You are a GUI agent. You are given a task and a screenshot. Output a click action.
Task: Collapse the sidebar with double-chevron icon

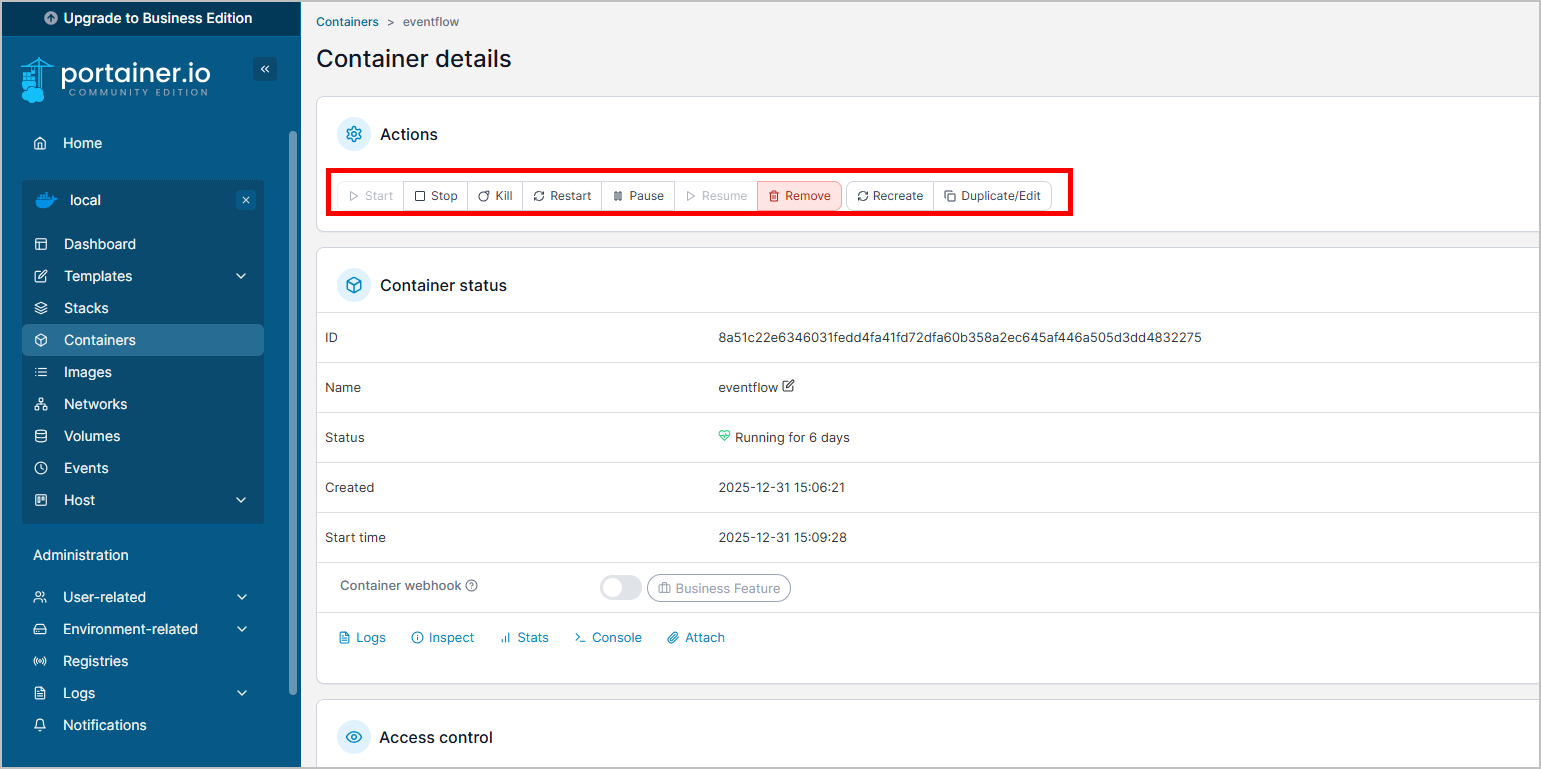265,69
